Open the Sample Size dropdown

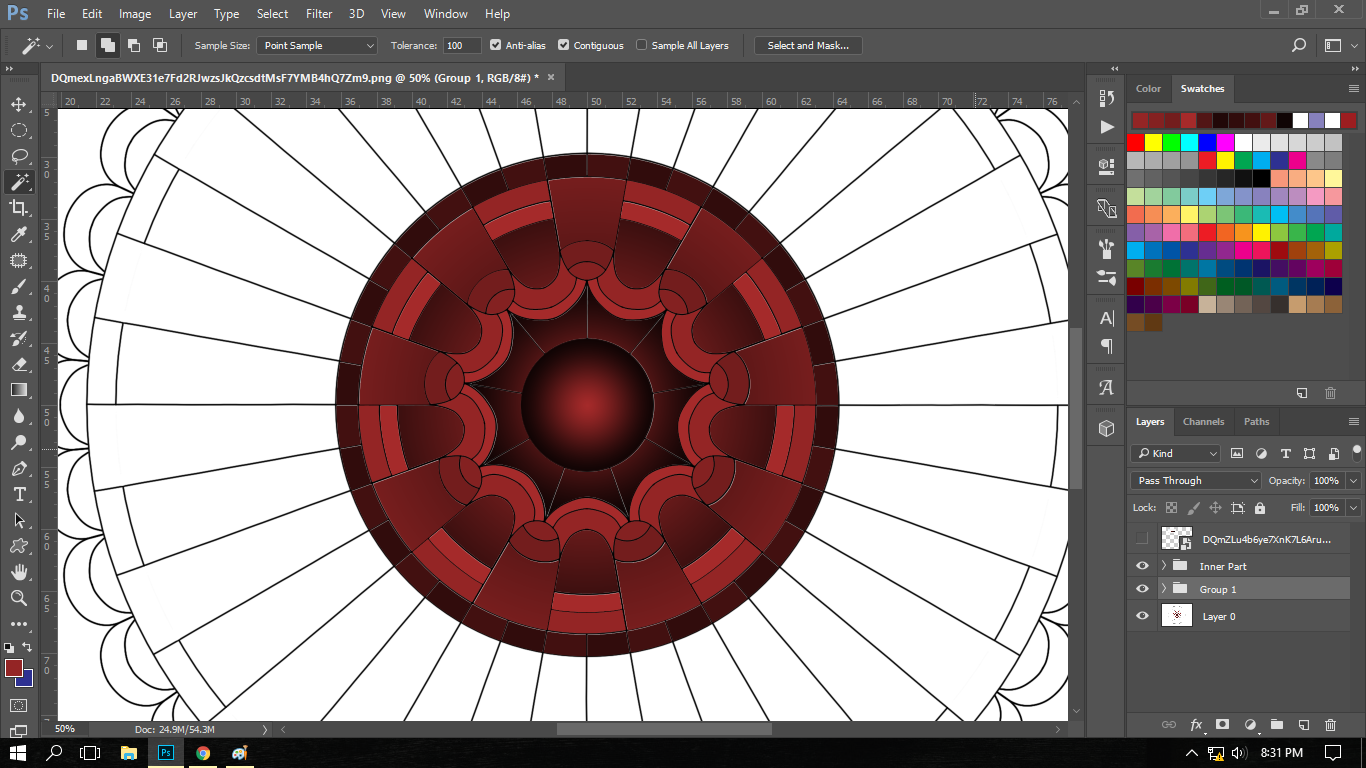pyautogui.click(x=317, y=45)
